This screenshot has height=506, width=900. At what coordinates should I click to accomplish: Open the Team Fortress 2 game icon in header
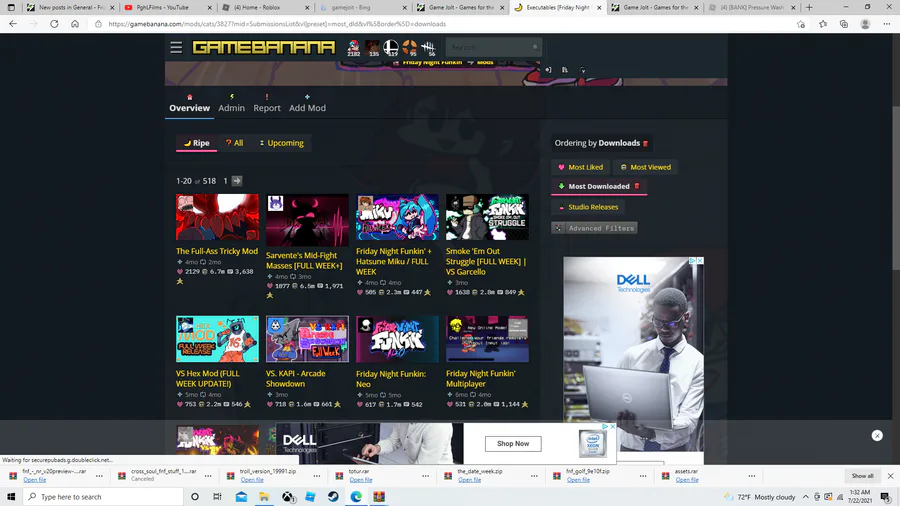pyautogui.click(x=409, y=48)
